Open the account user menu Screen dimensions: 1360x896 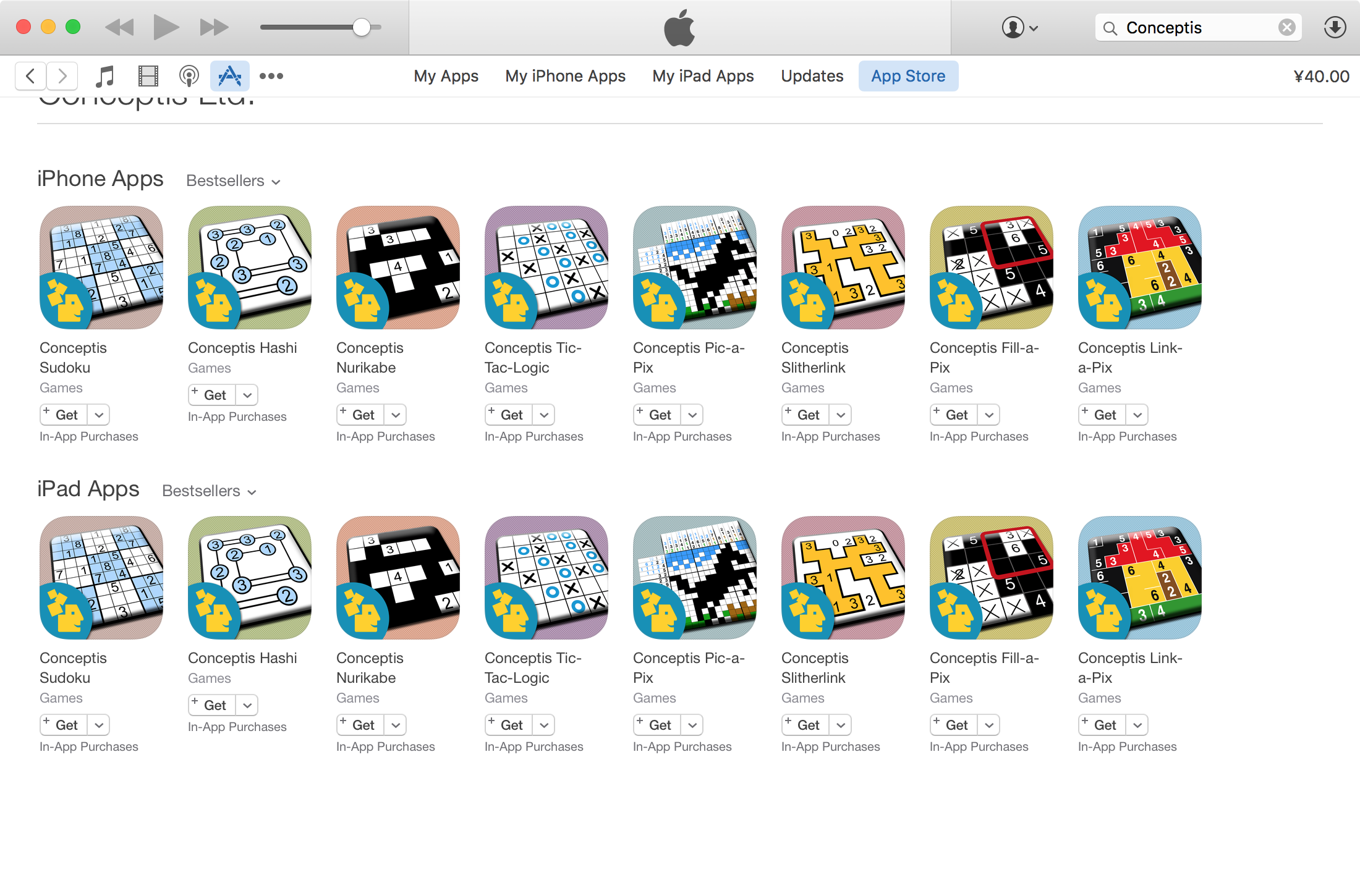[x=1019, y=27]
